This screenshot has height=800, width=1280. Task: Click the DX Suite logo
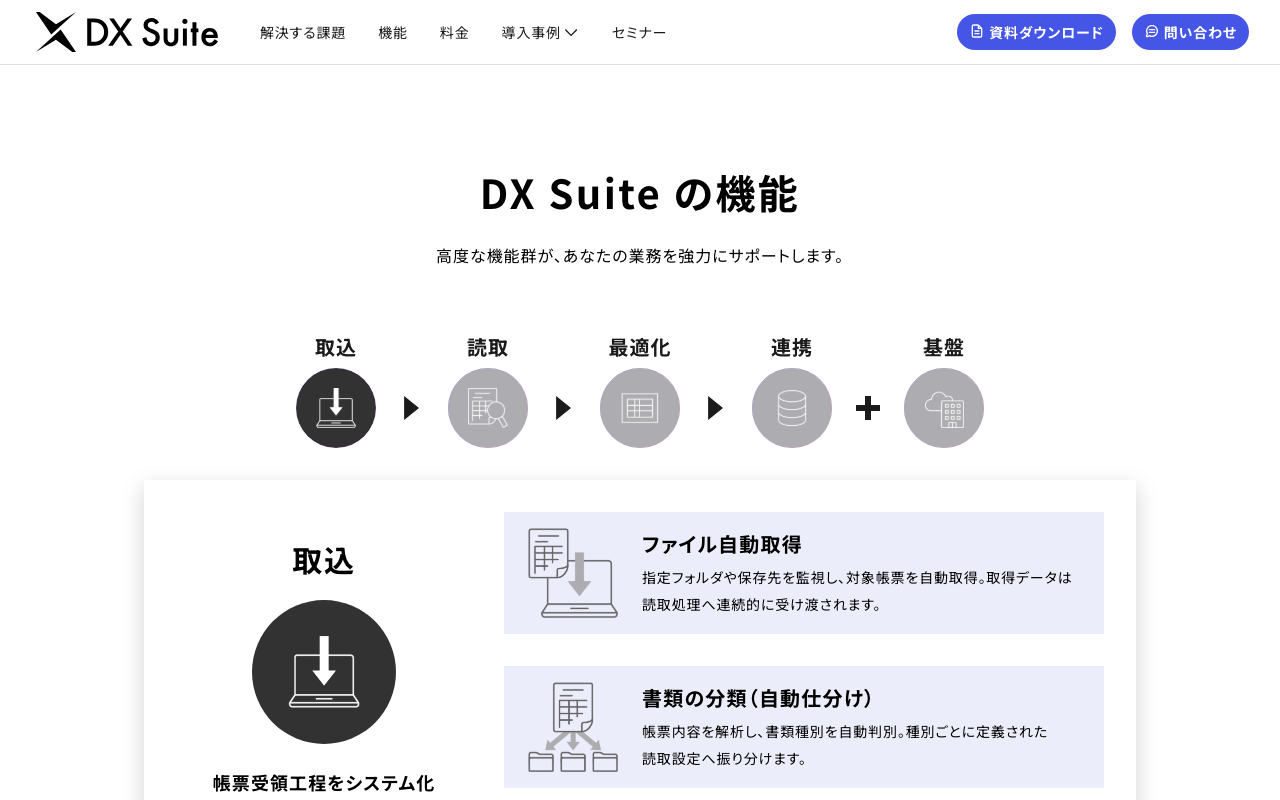coord(127,32)
